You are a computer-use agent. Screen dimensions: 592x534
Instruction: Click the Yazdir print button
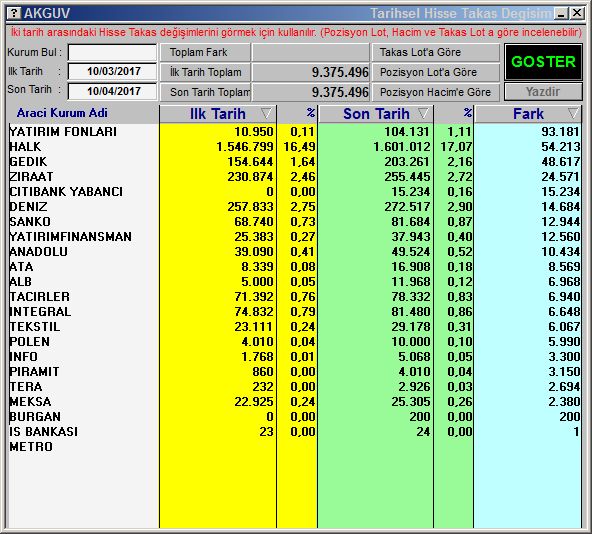pyautogui.click(x=543, y=92)
